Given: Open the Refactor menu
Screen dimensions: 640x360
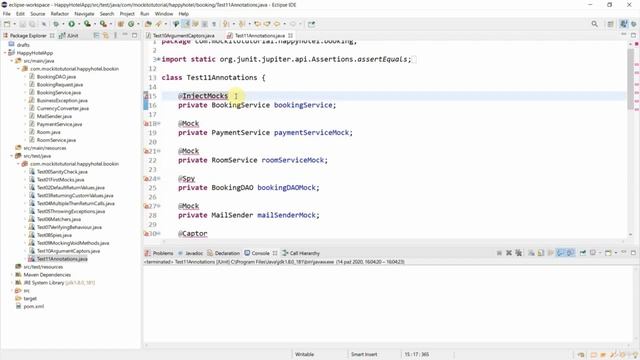Looking at the screenshot, I should tap(60, 14).
